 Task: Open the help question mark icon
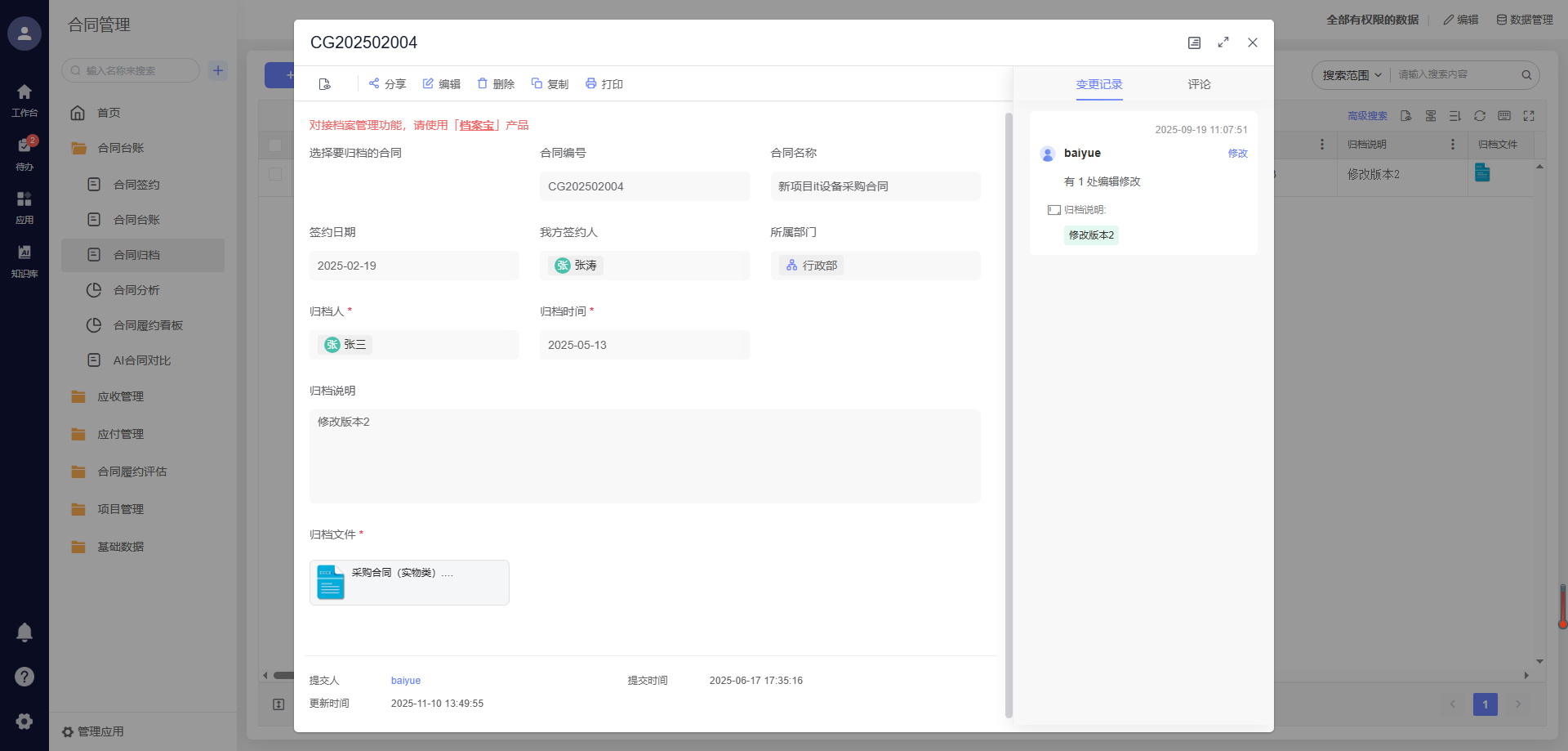(24, 677)
